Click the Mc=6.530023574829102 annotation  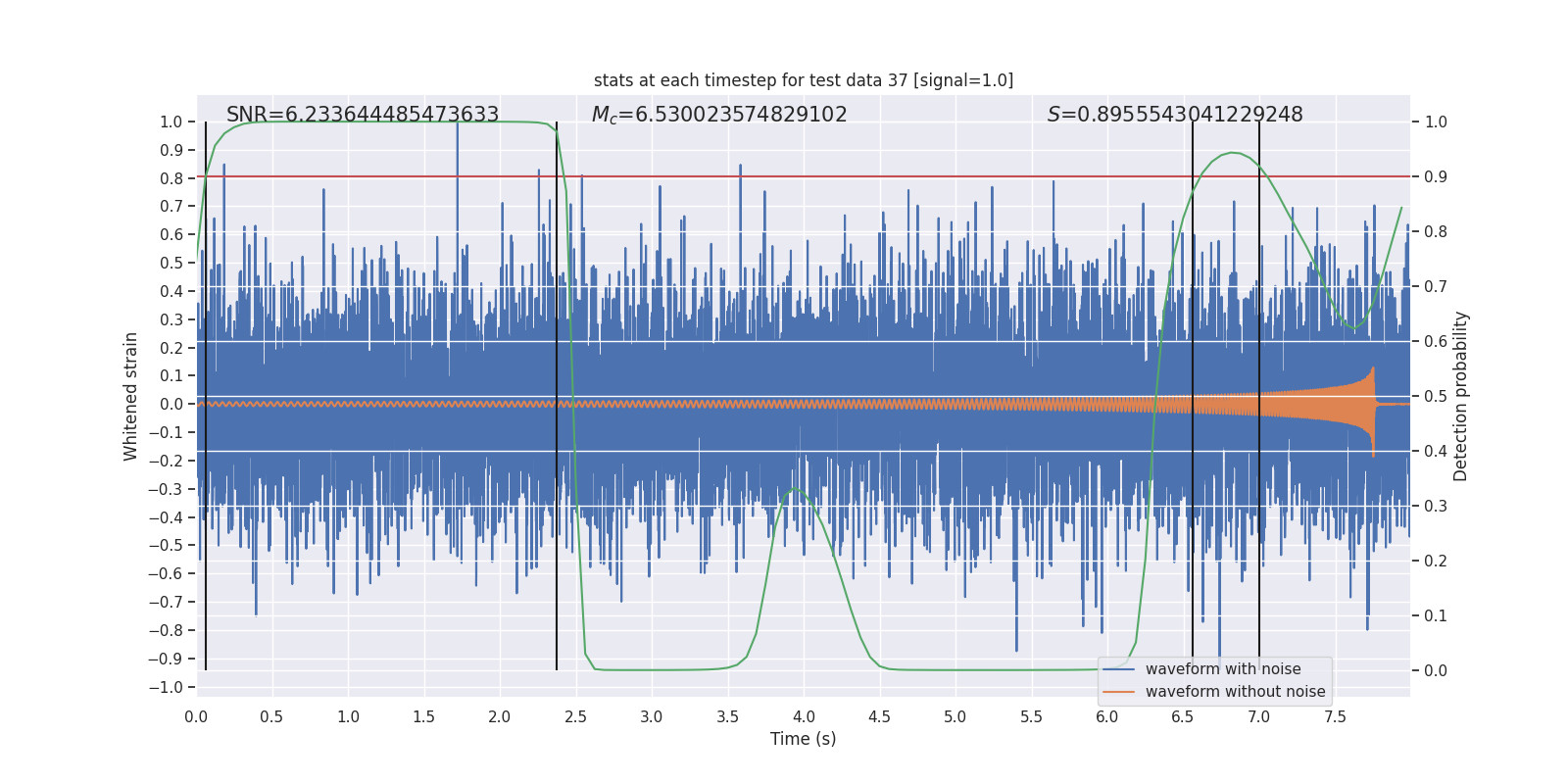[x=719, y=115]
